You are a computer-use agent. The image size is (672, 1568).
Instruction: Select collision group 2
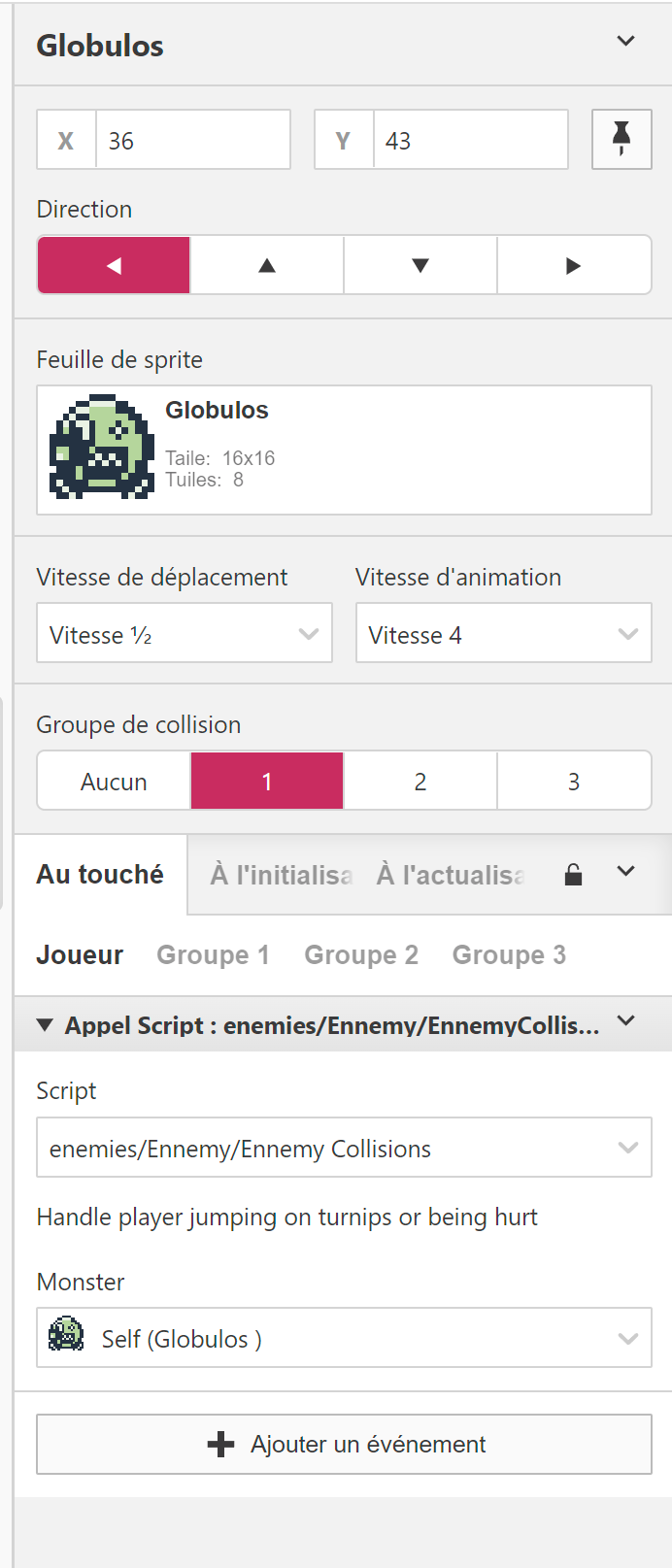point(420,782)
